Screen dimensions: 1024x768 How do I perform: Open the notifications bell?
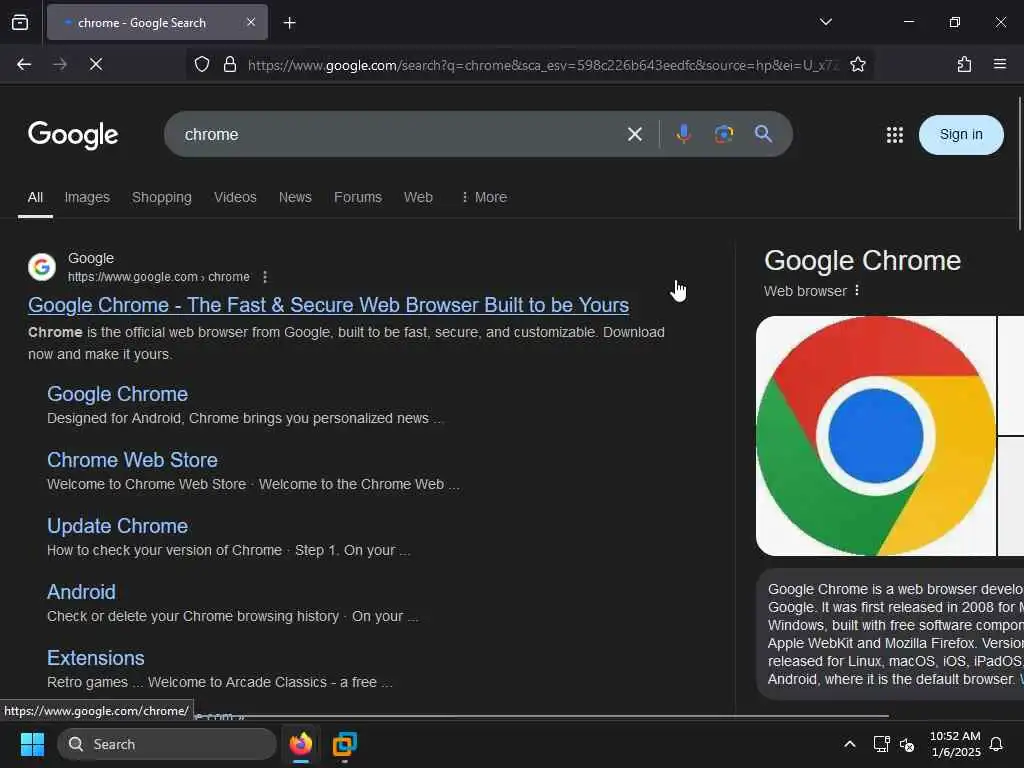point(996,744)
